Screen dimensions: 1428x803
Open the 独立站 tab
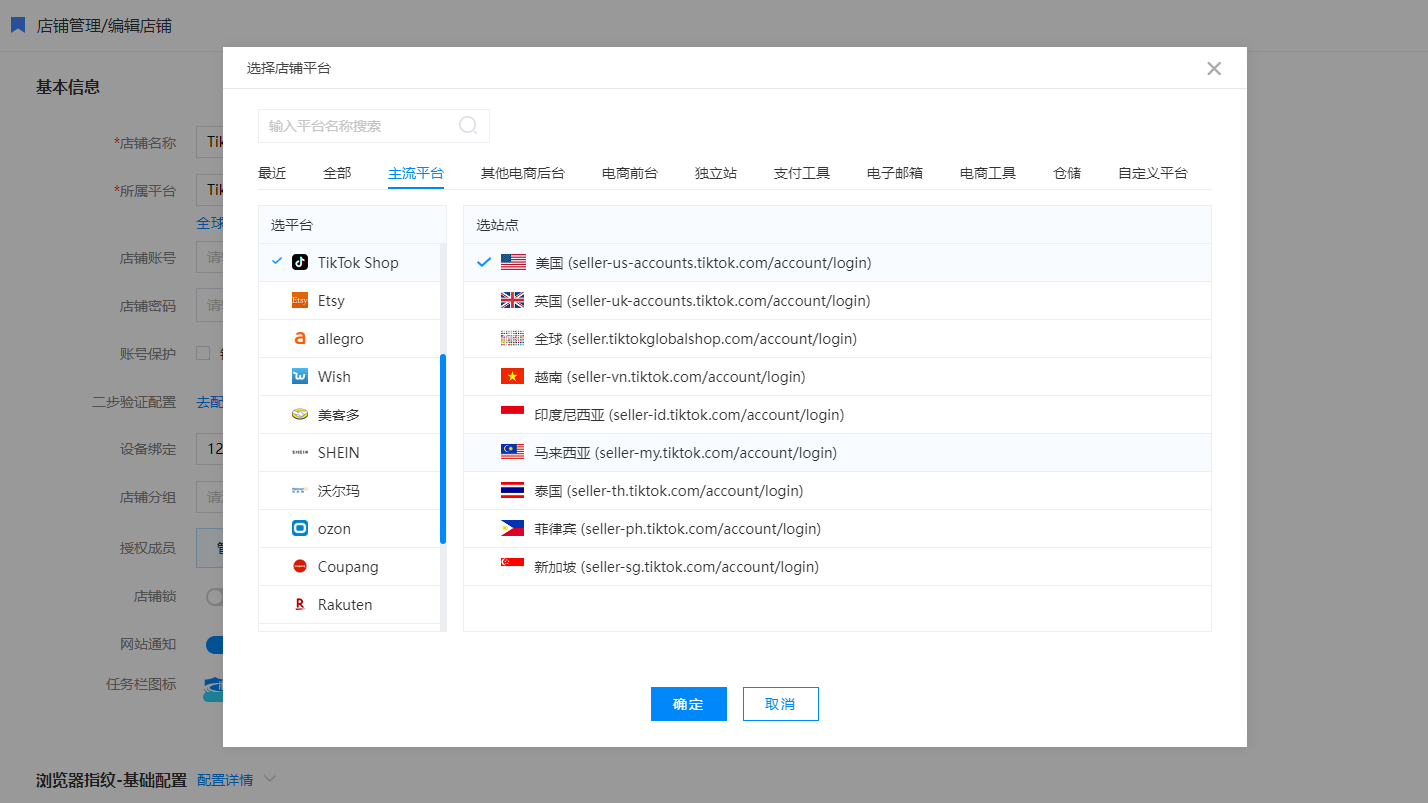click(716, 173)
